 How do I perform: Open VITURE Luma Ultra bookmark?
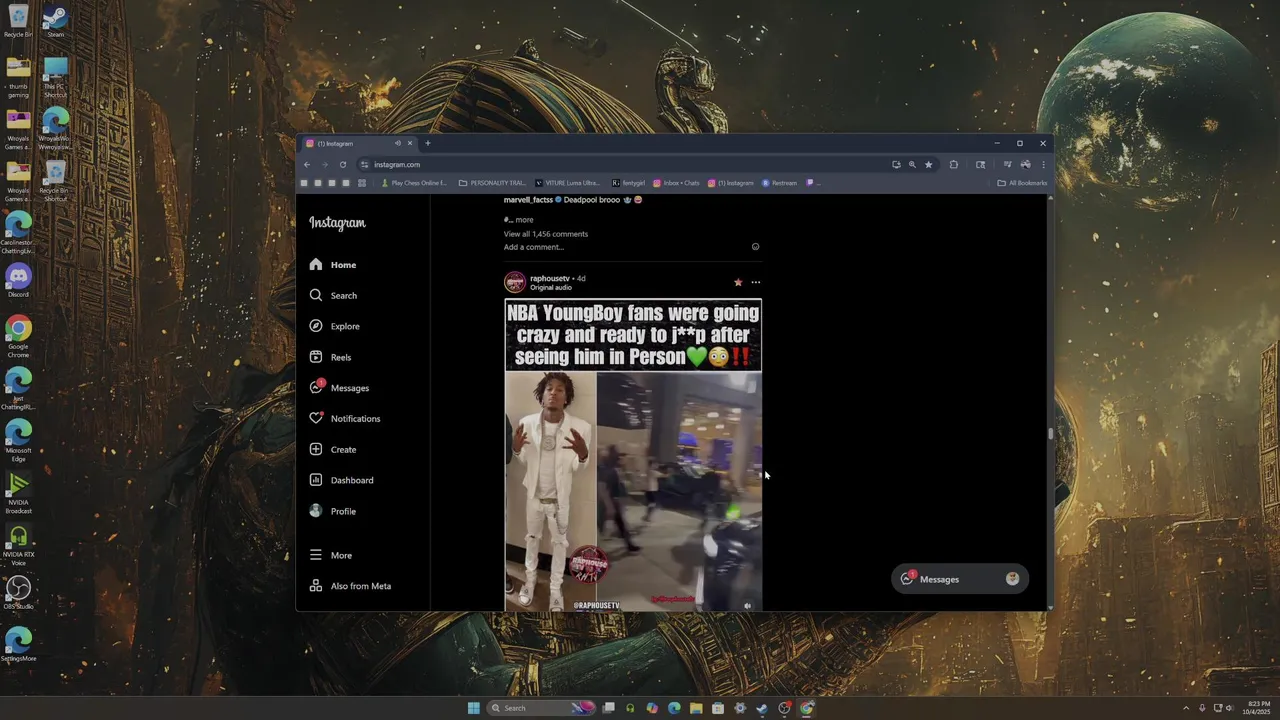567,183
